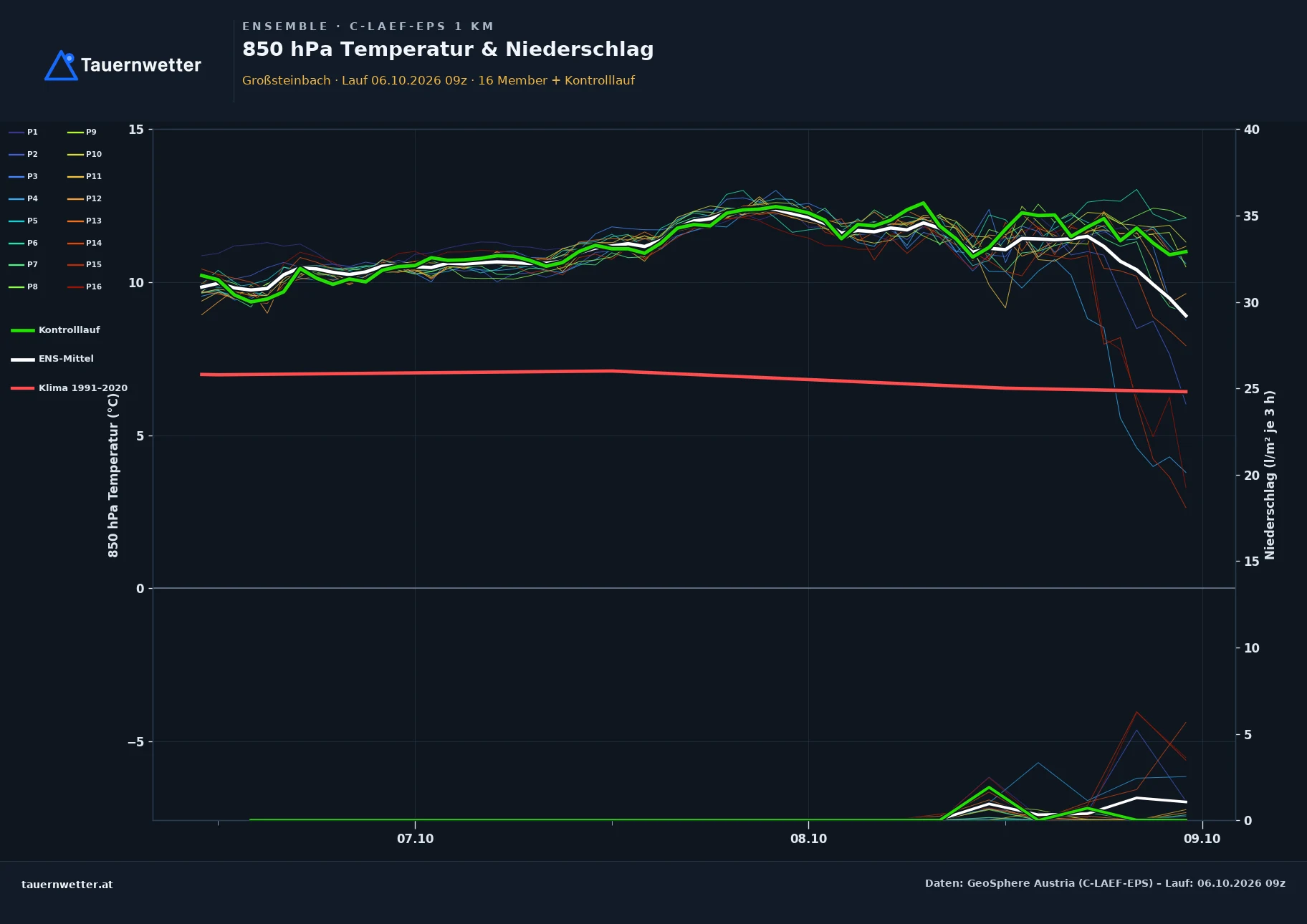
Task: Click the Niederschlag (l/m² je 3 h) axis title
Action: click(1270, 475)
